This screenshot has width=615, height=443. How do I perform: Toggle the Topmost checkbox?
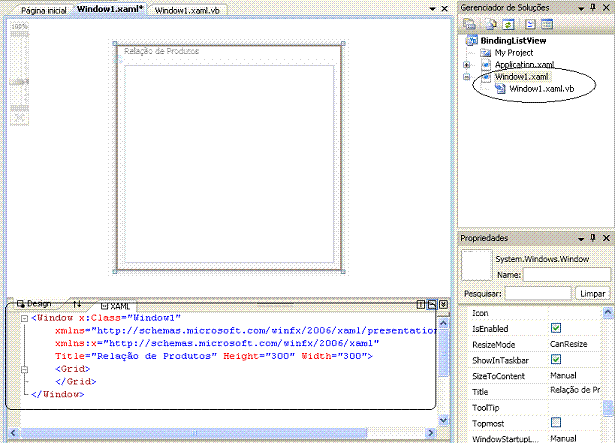coord(556,422)
